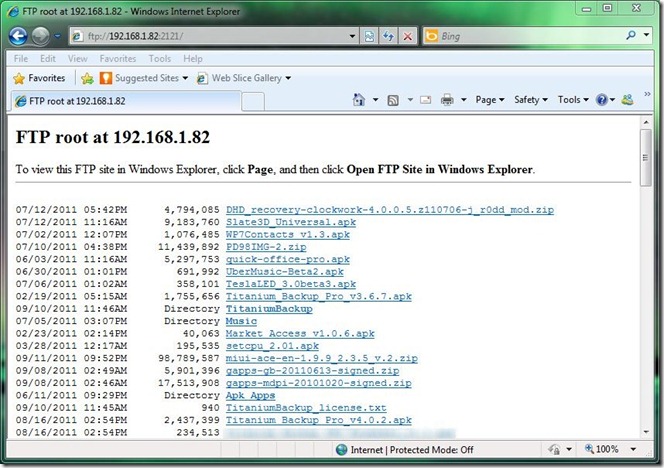
Task: Open Market_Access_v1.0.6.apk link
Action: coord(300,333)
